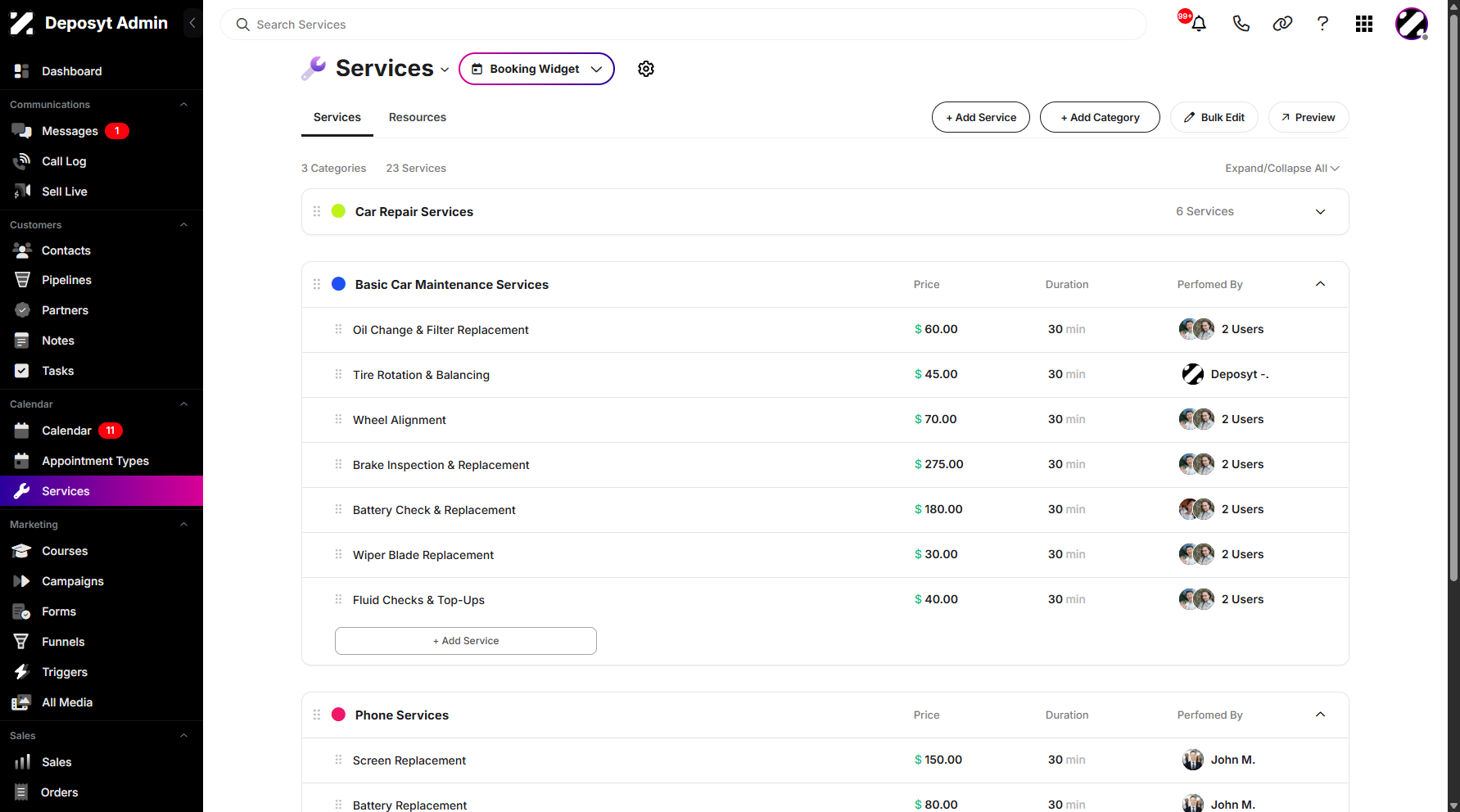Open the notifications bell icon
The width and height of the screenshot is (1460, 812).
pos(1199,24)
